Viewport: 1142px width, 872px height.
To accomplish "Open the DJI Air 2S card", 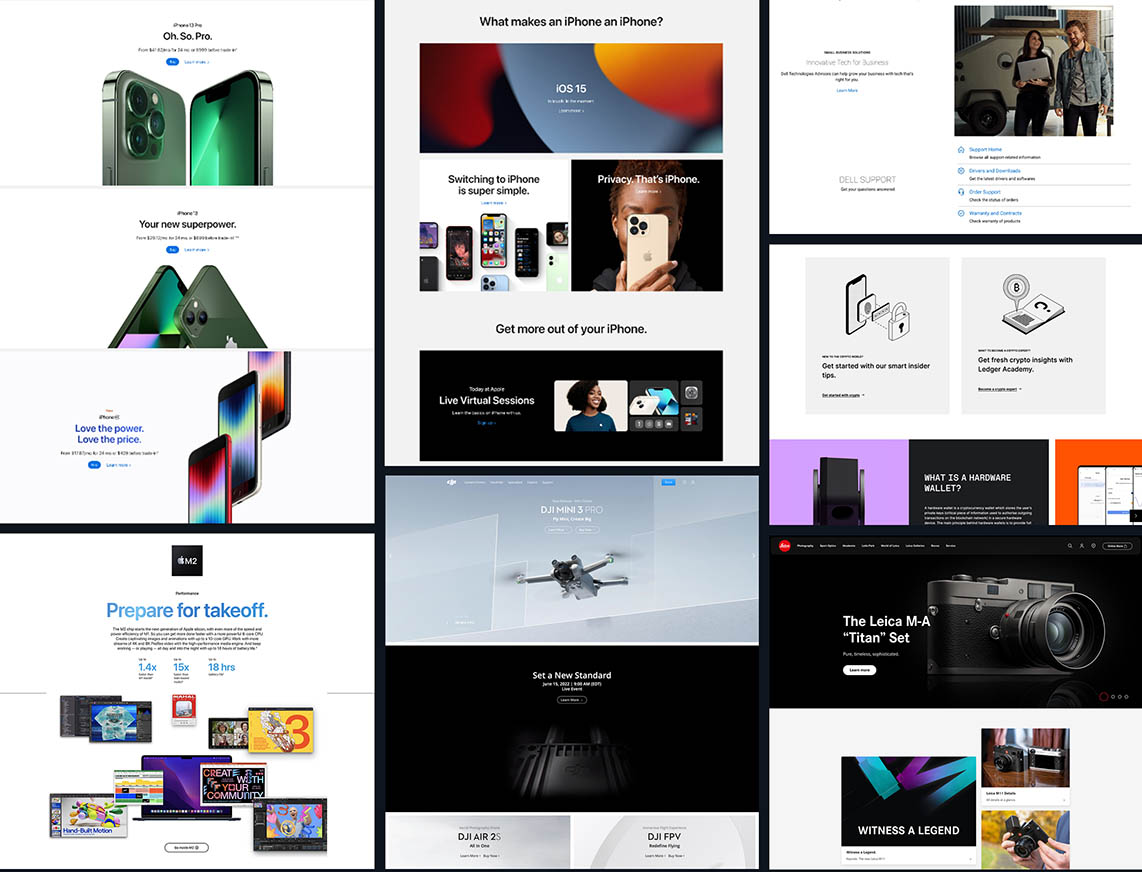I will [x=479, y=841].
